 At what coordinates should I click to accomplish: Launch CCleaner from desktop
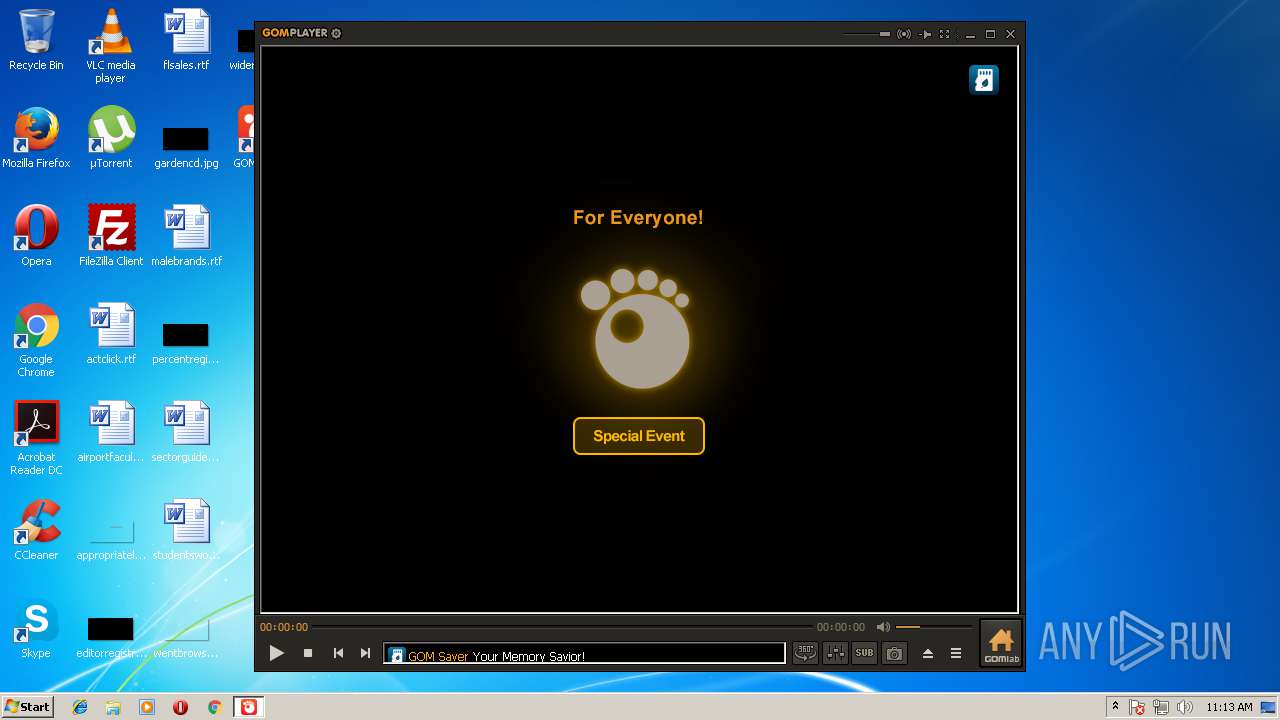(36, 530)
